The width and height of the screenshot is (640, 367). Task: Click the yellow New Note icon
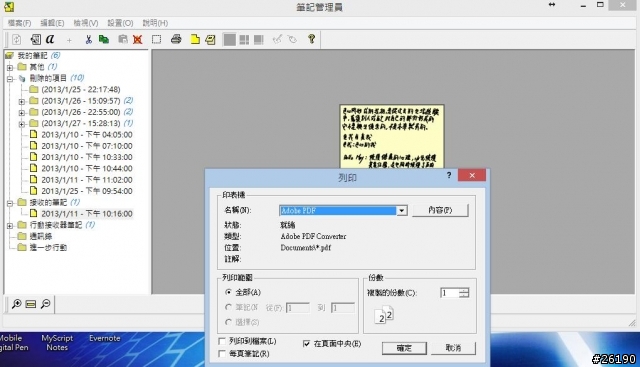[x=195, y=40]
